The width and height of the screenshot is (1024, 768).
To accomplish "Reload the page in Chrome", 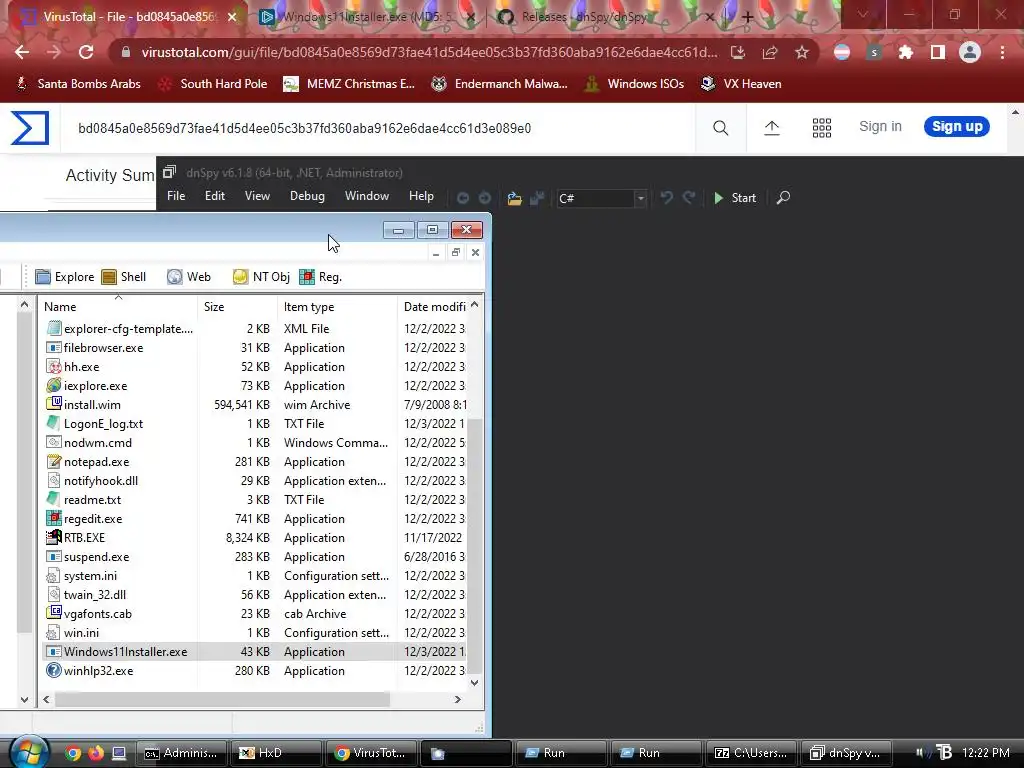I will pyautogui.click(x=86, y=52).
